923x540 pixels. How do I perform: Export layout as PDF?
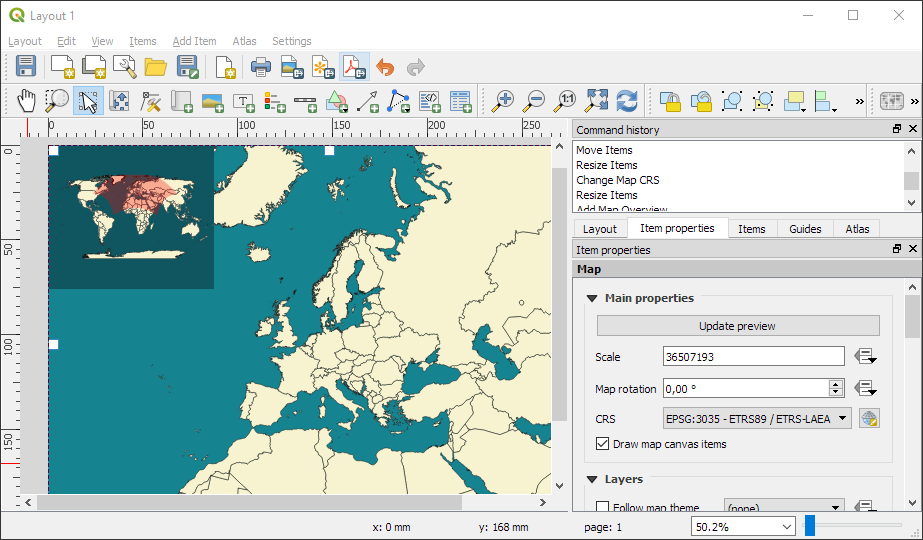click(354, 67)
